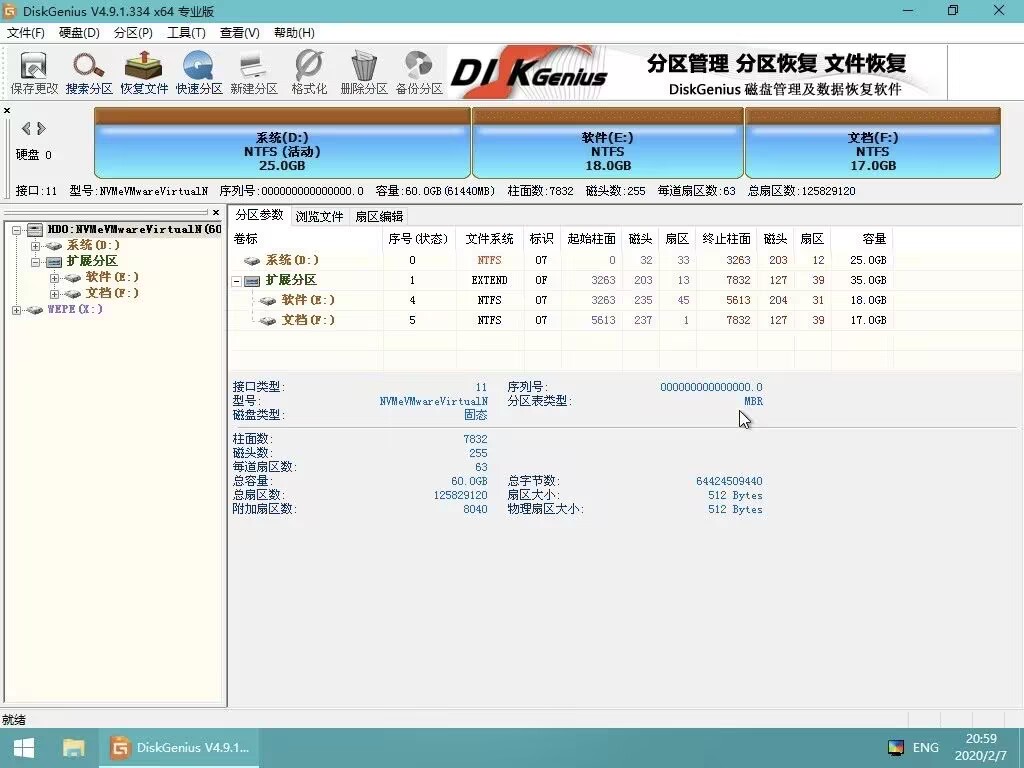Click the 文件系统 column header
The width and height of the screenshot is (1024, 768).
click(489, 238)
